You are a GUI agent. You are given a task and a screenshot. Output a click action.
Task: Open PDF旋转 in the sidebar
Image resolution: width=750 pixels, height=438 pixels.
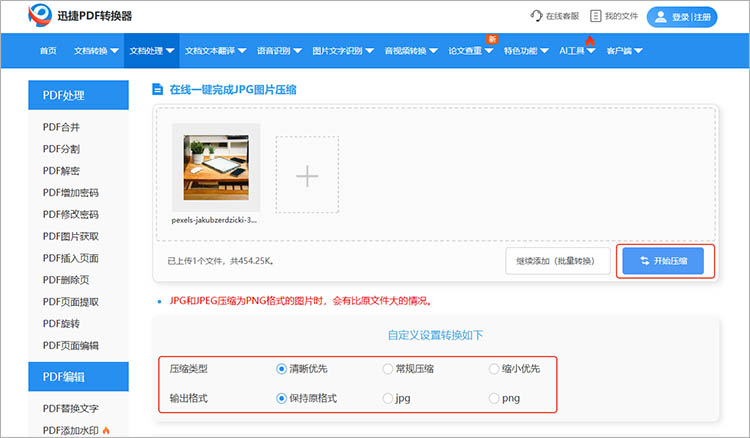(x=61, y=324)
